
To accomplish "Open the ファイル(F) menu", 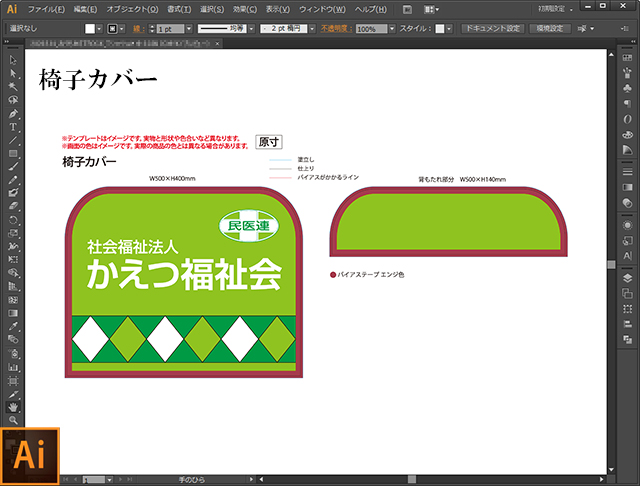I will coord(46,9).
